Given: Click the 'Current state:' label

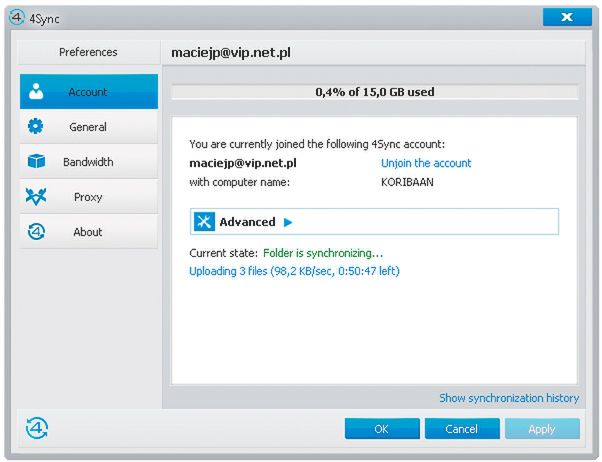Looking at the screenshot, I should [223, 253].
